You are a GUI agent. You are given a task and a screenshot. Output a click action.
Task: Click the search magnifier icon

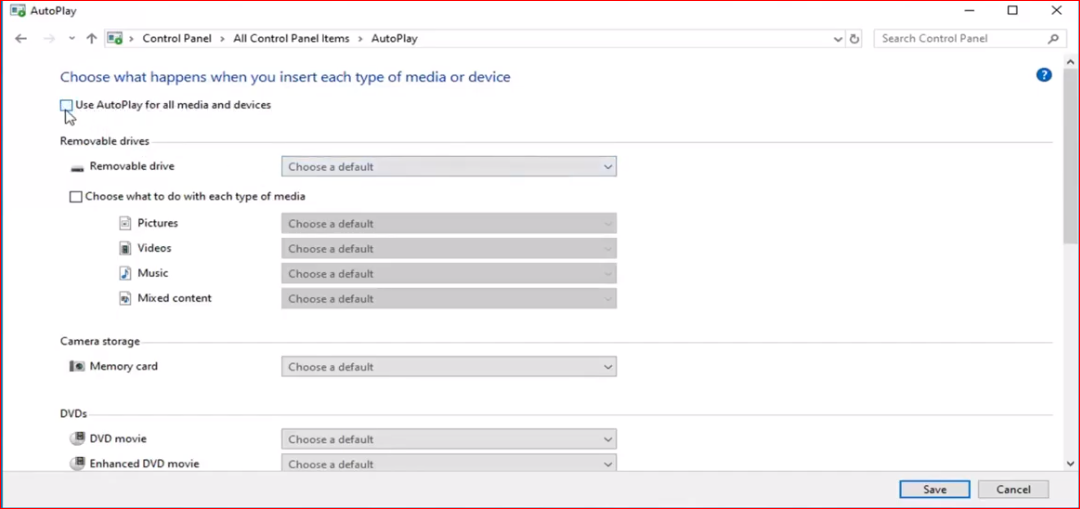(1053, 39)
